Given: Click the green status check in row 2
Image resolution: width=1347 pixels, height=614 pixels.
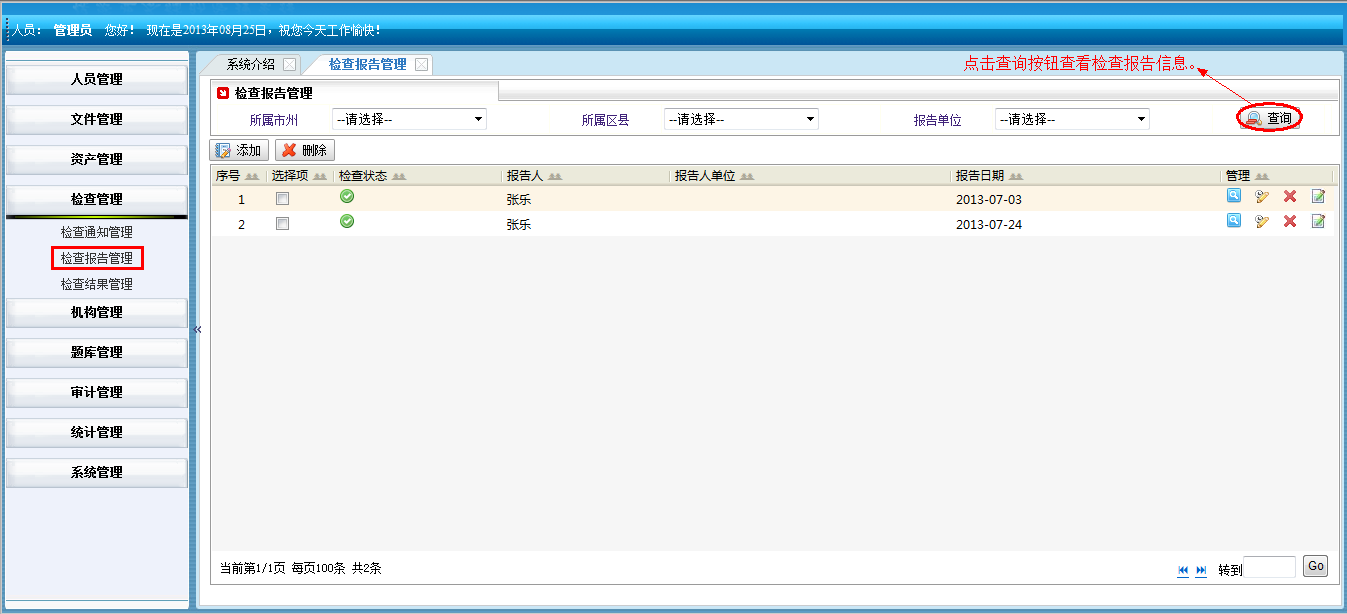Looking at the screenshot, I should point(347,221).
